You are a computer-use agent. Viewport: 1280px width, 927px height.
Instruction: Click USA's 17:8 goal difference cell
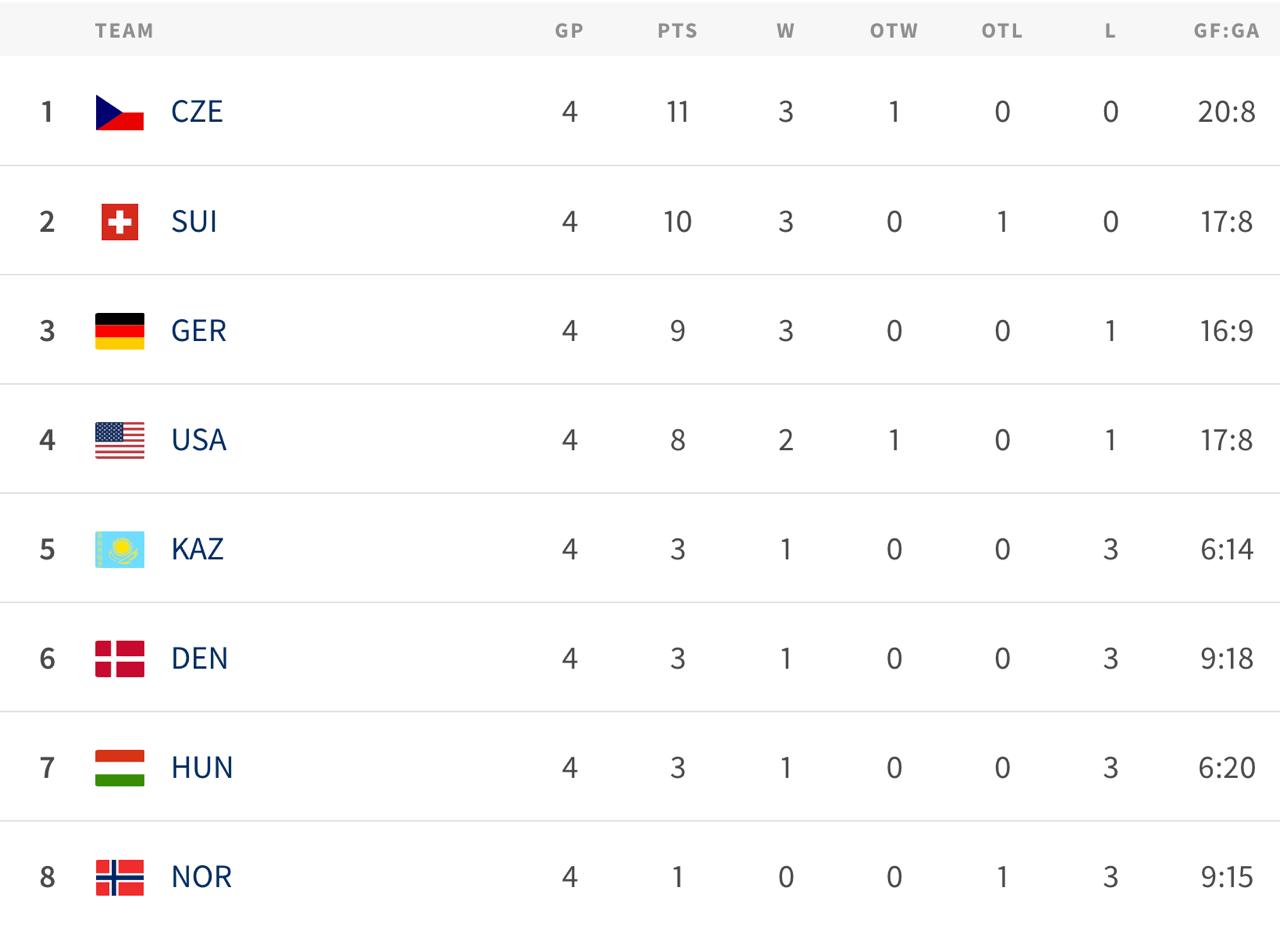coord(1226,440)
